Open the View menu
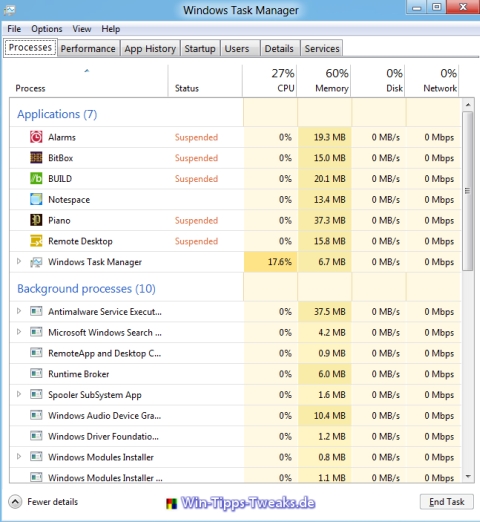480x522 pixels. [x=82, y=29]
